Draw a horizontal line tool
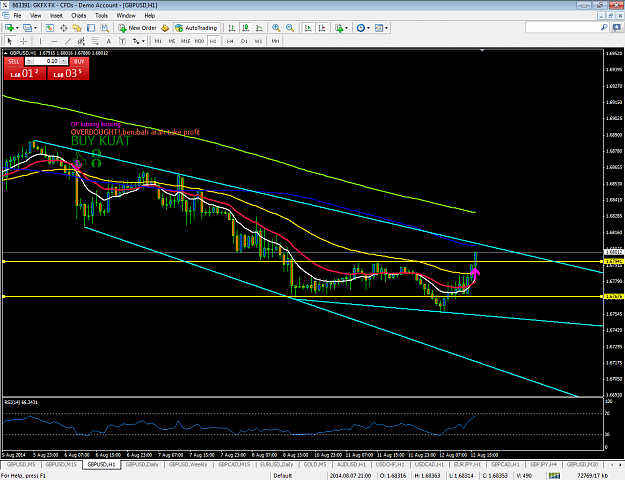625x480 pixels. [x=54, y=41]
